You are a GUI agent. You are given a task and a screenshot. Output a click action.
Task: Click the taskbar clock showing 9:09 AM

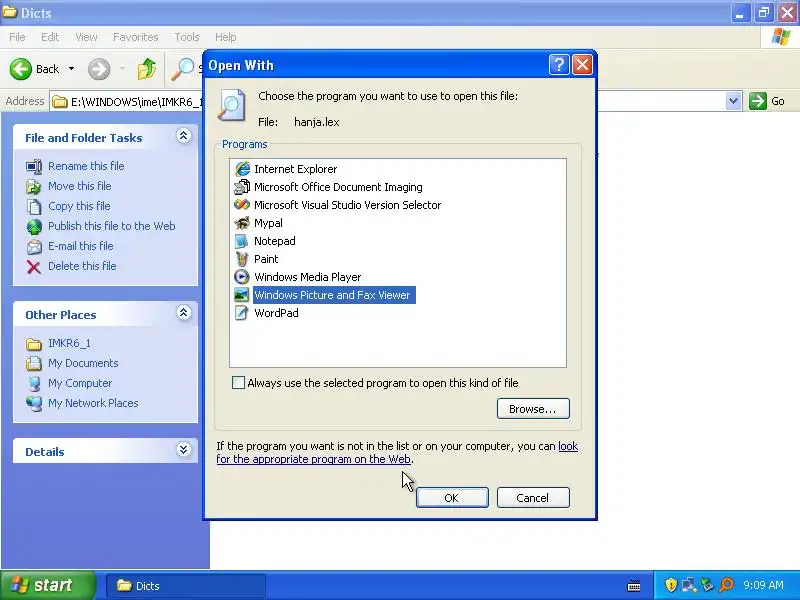pyautogui.click(x=763, y=585)
